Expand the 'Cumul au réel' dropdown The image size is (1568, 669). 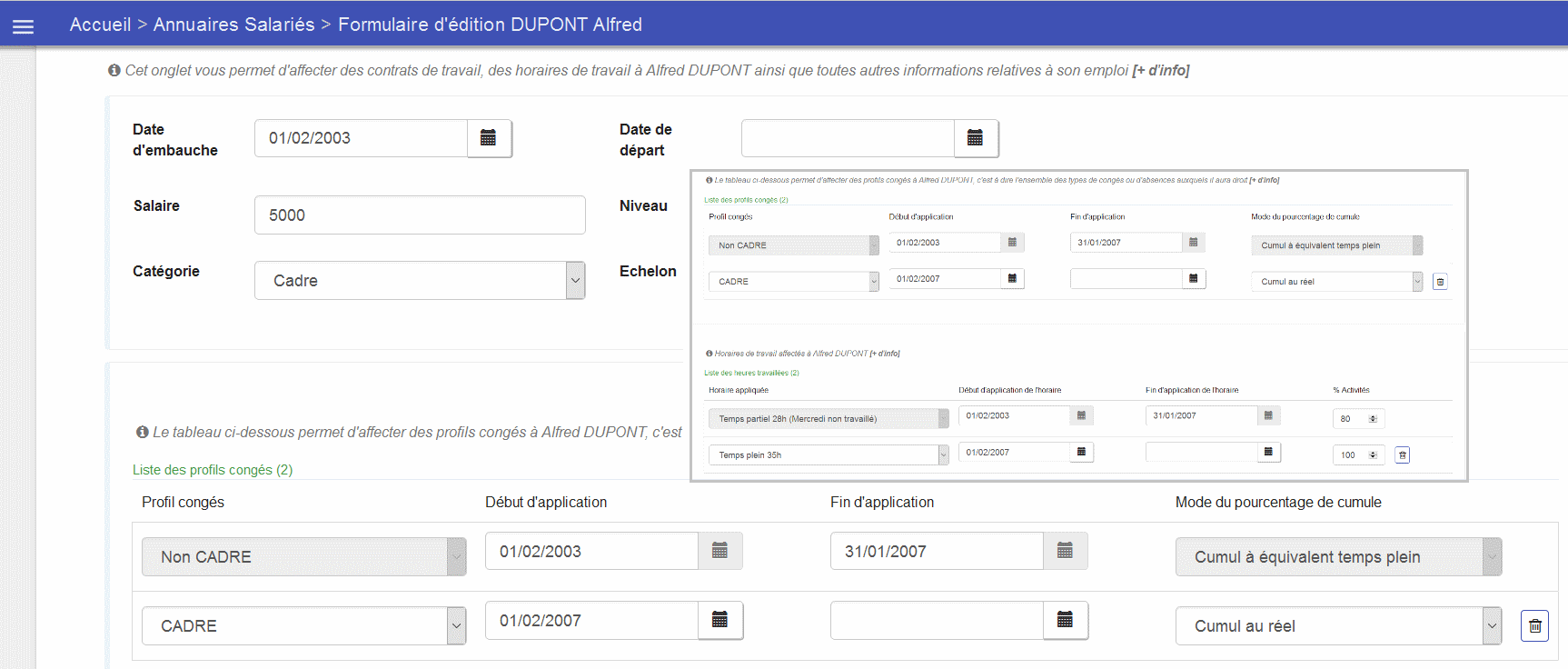point(1338,625)
